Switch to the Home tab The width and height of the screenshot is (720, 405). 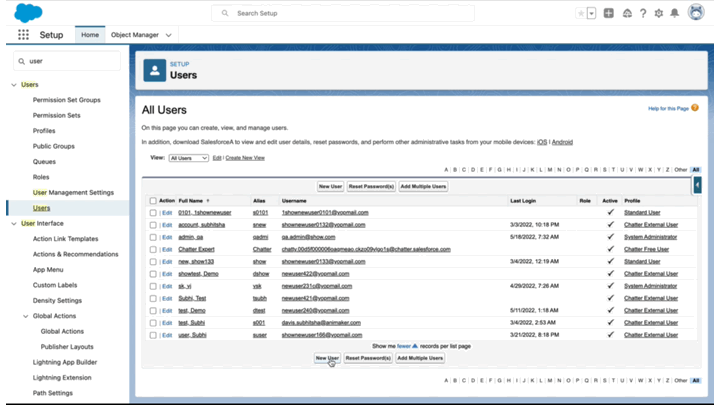[90, 35]
